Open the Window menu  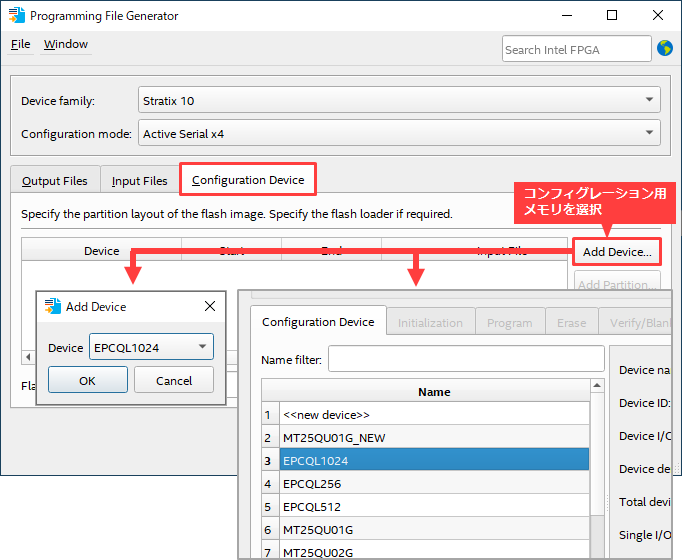(x=66, y=44)
